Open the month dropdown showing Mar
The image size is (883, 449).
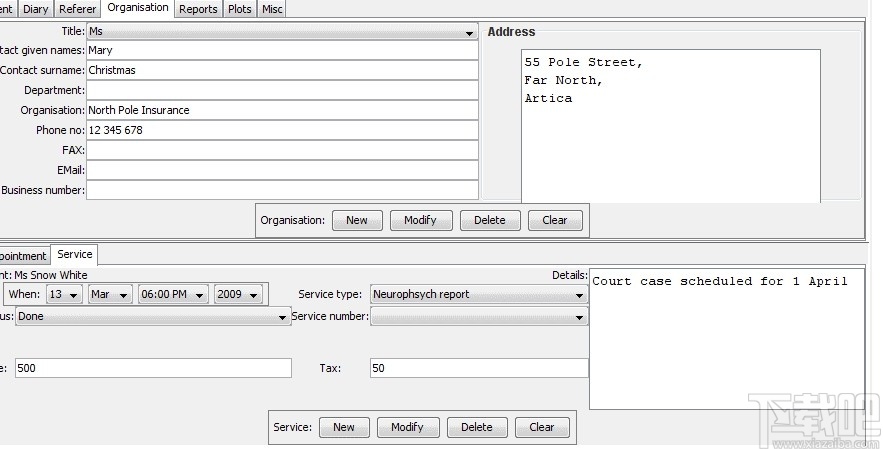click(x=110, y=294)
